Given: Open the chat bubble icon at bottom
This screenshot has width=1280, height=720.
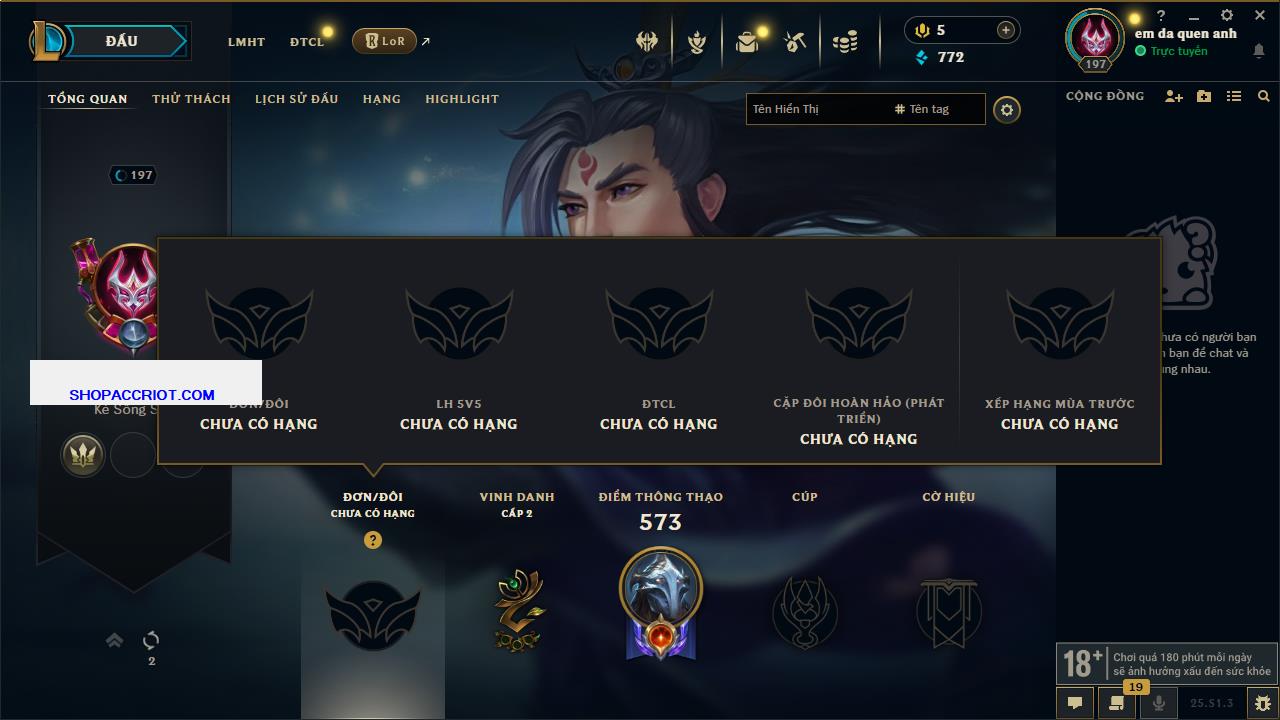Looking at the screenshot, I should pos(1075,703).
